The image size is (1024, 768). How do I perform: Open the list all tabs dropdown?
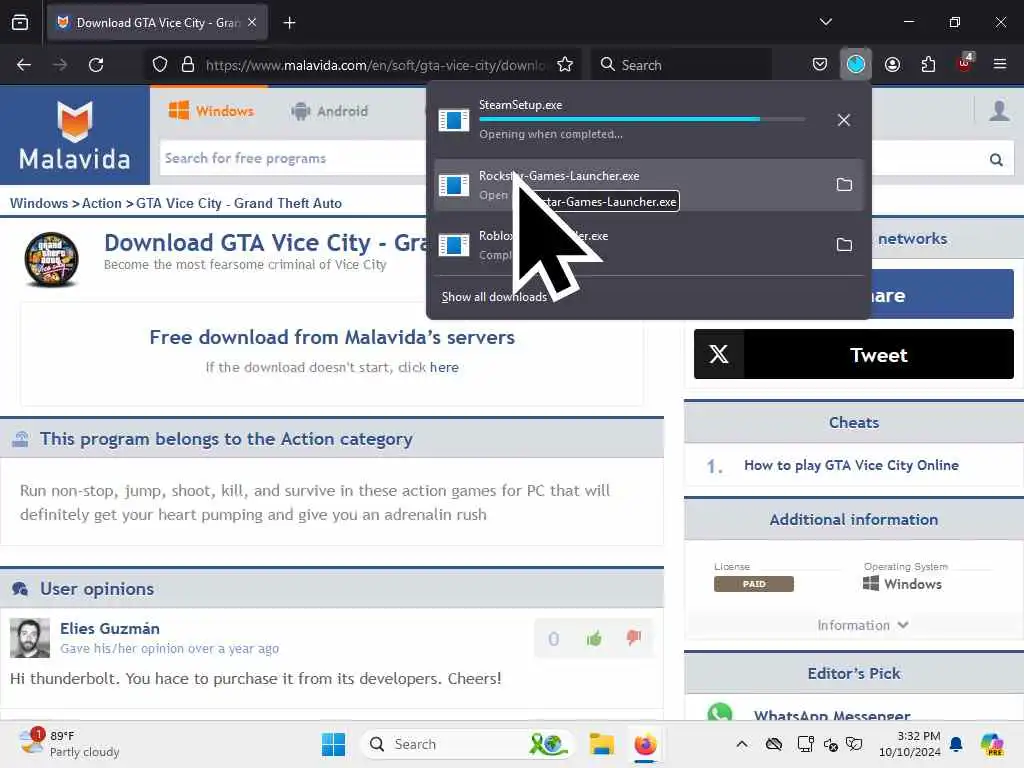825,22
